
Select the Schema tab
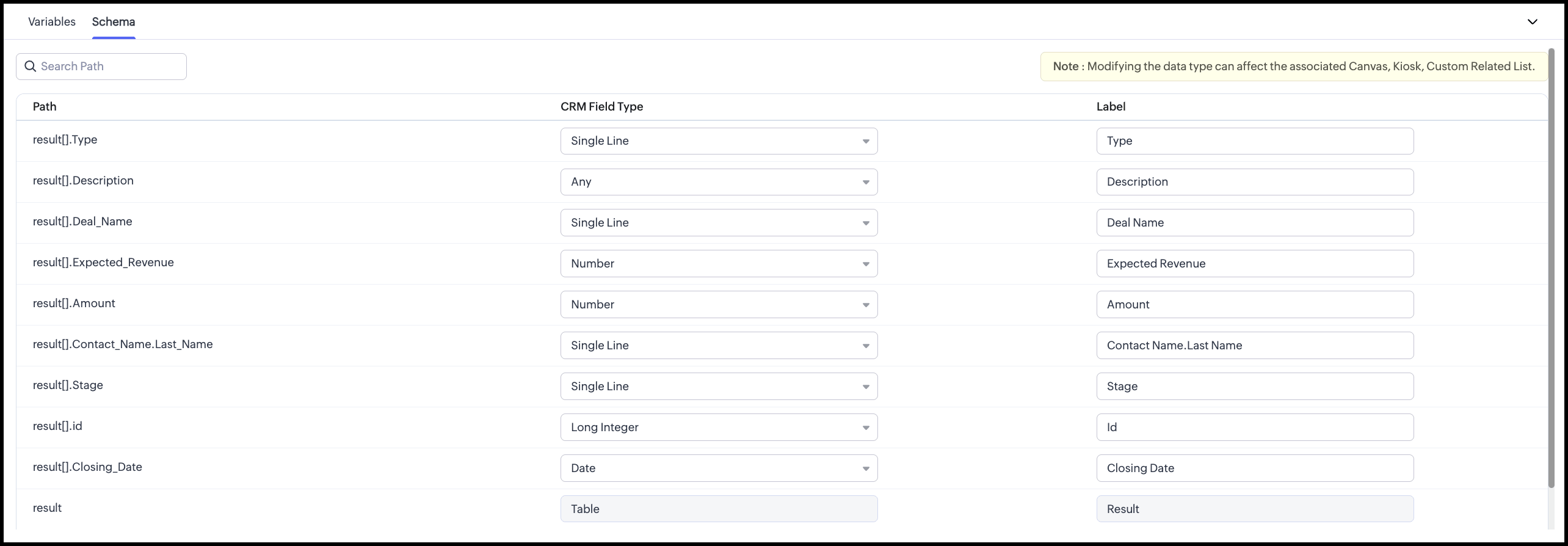(114, 22)
